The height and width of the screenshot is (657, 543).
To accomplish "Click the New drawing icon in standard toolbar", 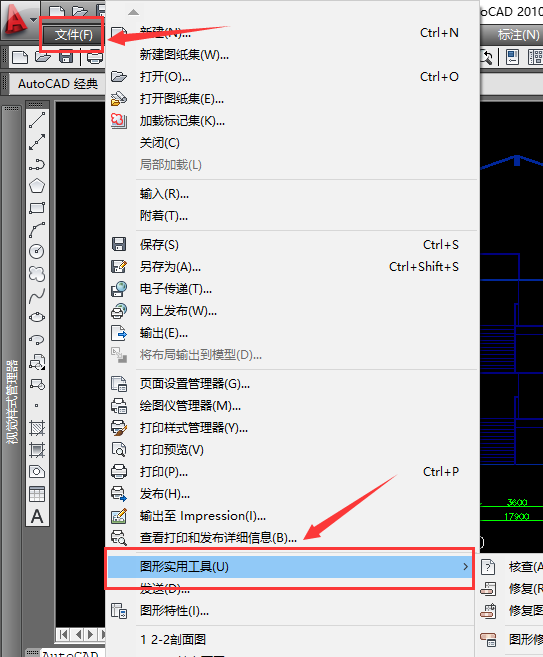I will [20, 57].
